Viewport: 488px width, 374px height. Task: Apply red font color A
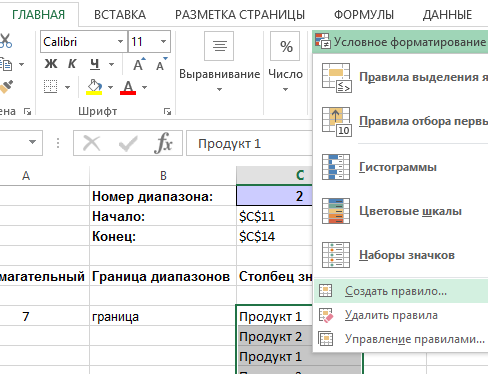point(128,87)
